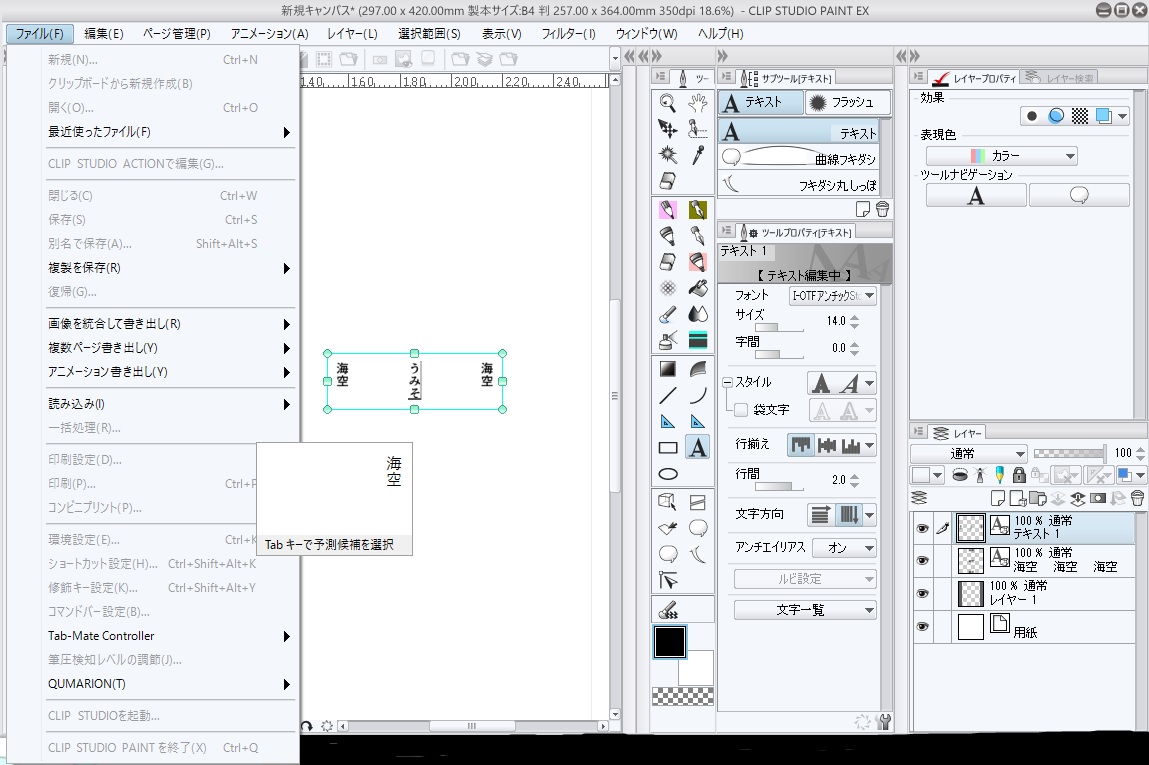Enable the 袋文字 outline text checkbox
The image size is (1149, 765).
click(741, 410)
